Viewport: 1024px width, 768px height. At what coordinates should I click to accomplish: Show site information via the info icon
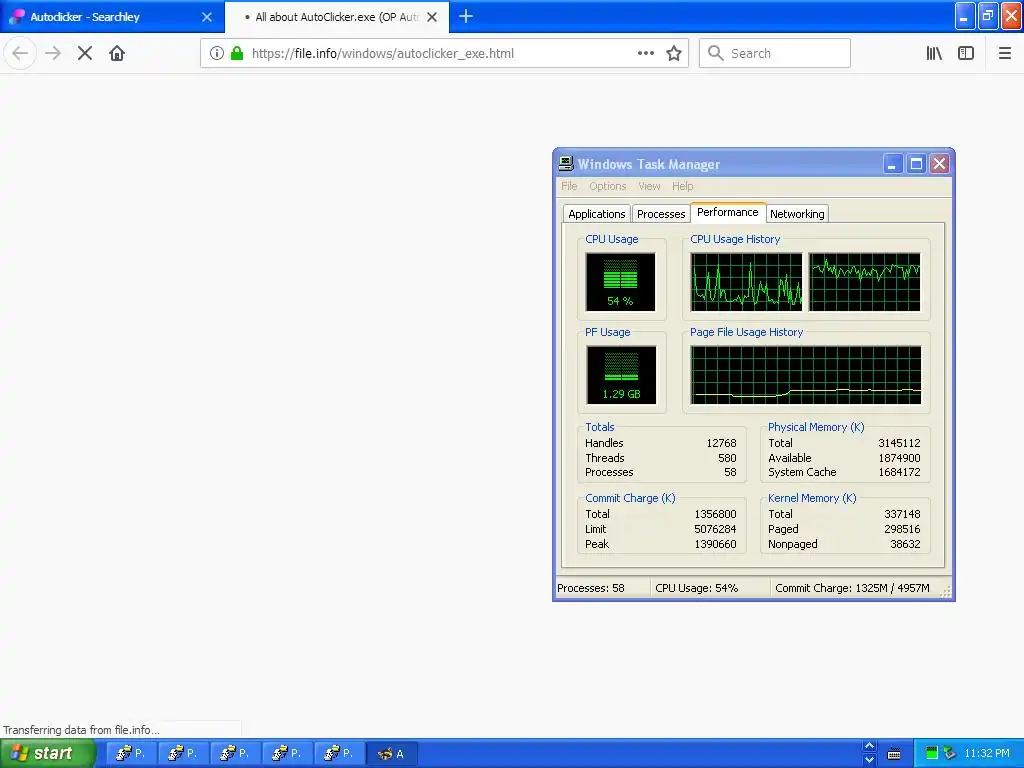pyautogui.click(x=217, y=54)
